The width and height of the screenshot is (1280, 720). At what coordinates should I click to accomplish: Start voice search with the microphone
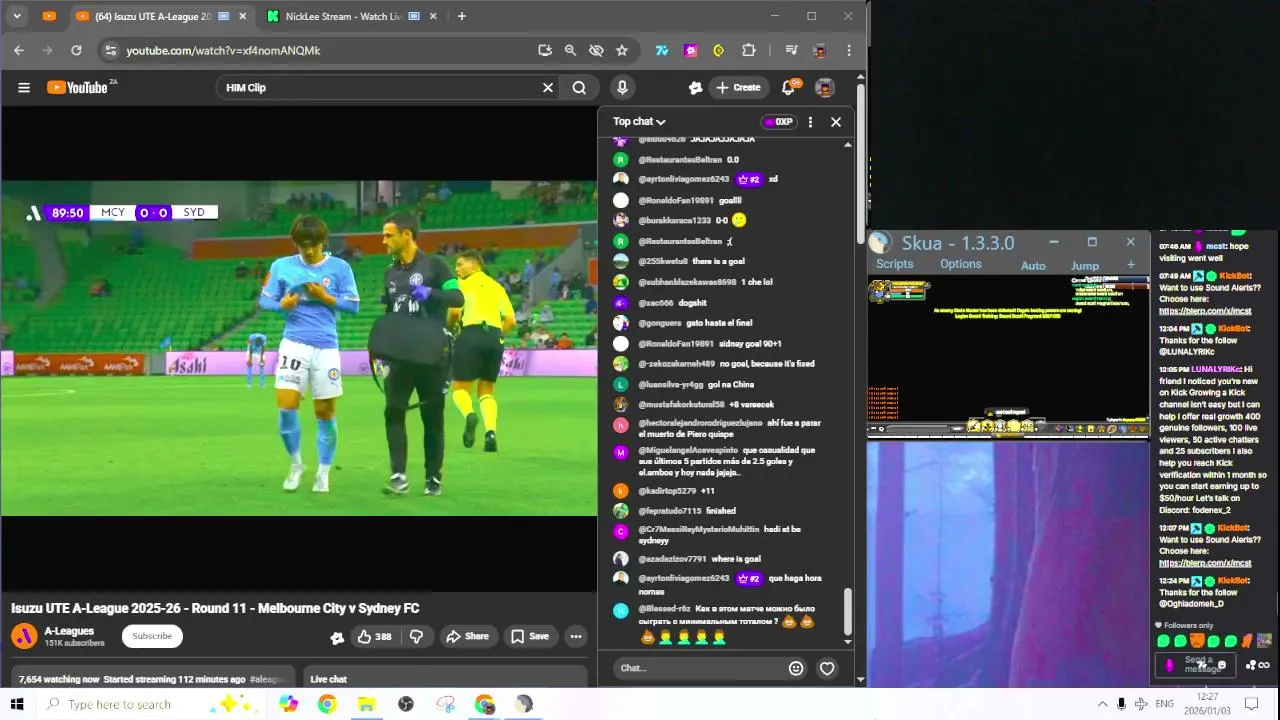coord(622,88)
